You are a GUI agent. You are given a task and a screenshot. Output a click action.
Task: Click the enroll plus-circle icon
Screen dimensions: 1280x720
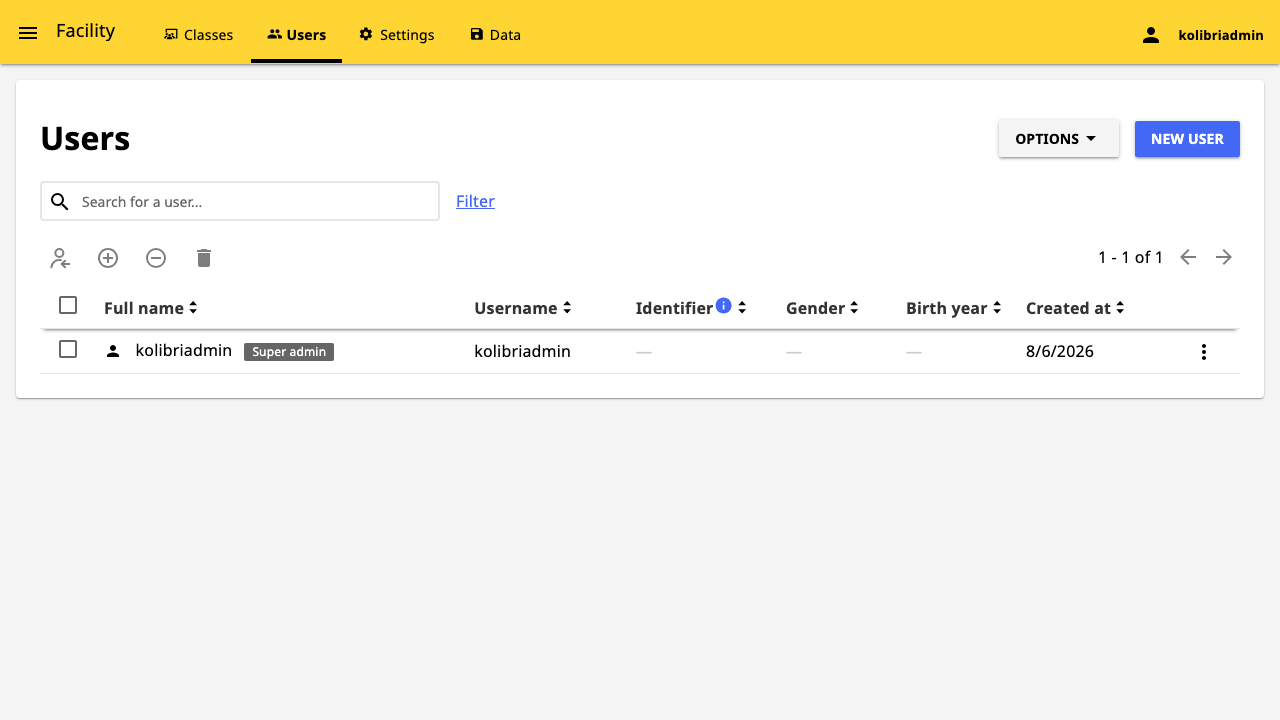[x=108, y=258]
